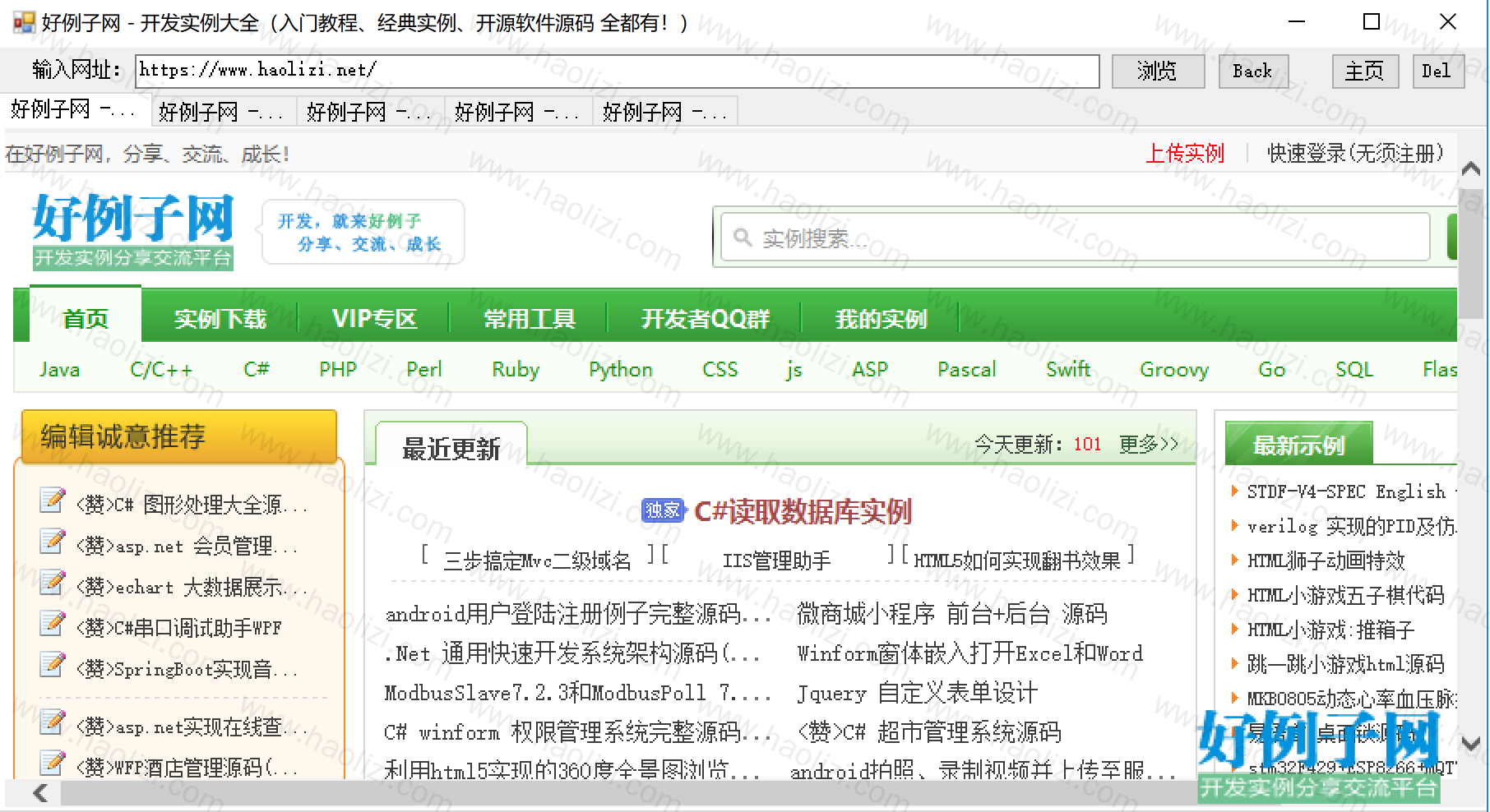The image size is (1490, 812).
Task: Open the 实例下载 navigation item
Action: (220, 318)
